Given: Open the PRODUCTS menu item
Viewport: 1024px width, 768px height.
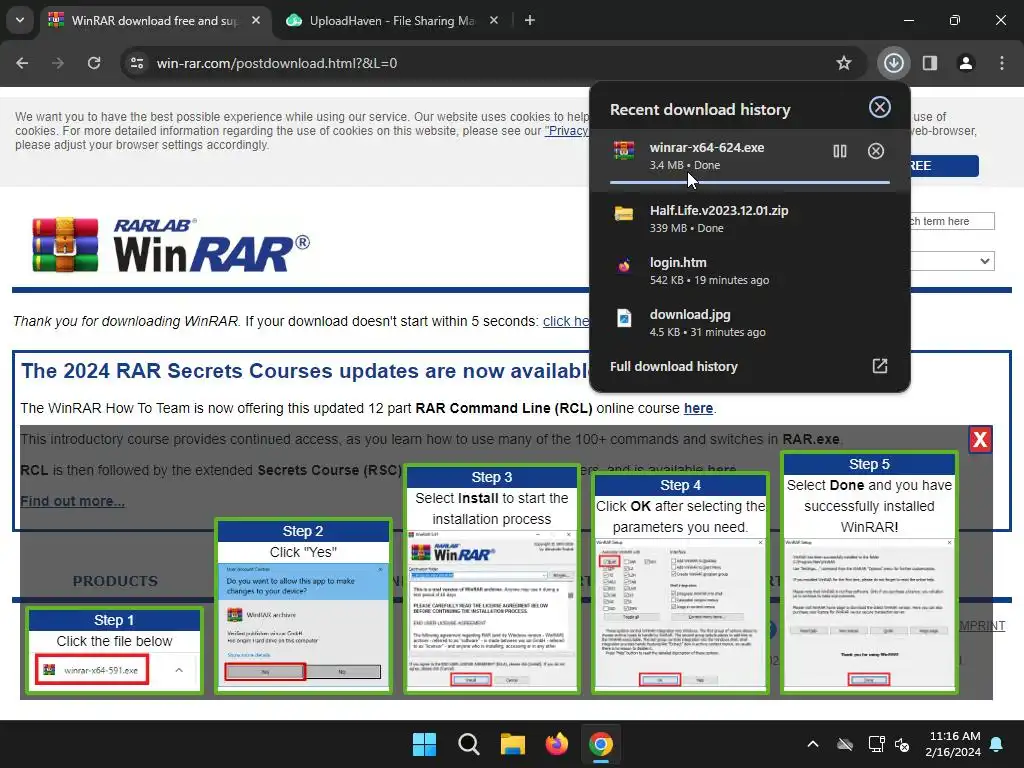Looking at the screenshot, I should (x=115, y=581).
